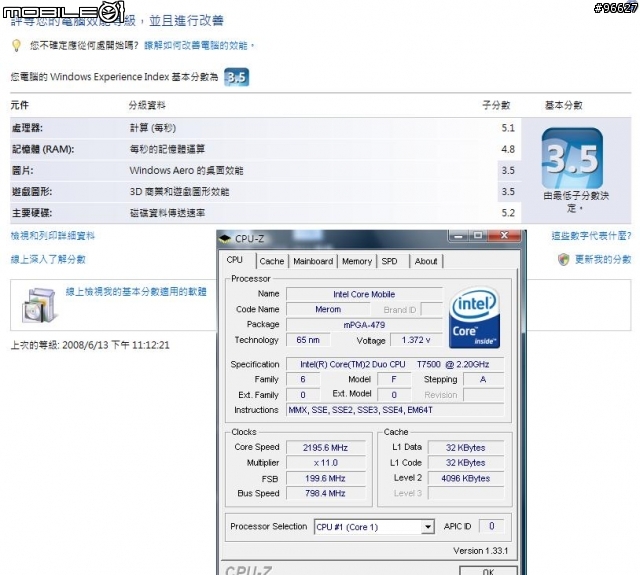The height and width of the screenshot is (575, 640).
Task: Click the 遊戲圖形 row subscore 3.5
Action: tap(508, 192)
